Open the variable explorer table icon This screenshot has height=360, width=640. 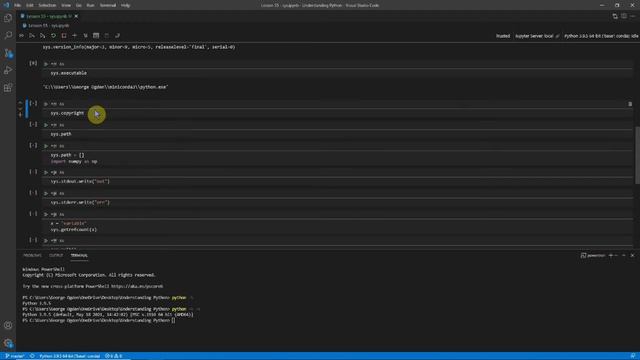pyautogui.click(x=96, y=36)
